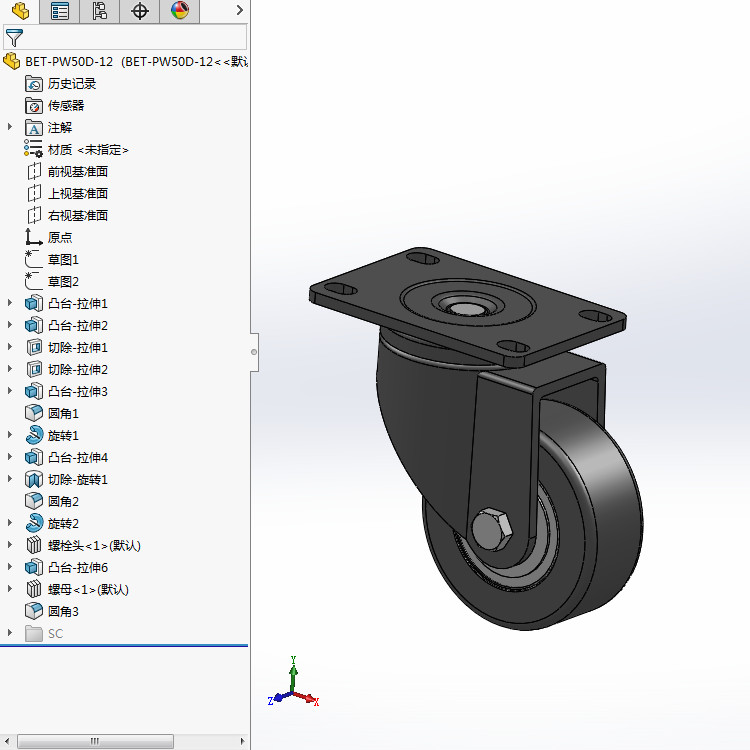Expand the 凸台-拉伸4 feature
750x750 pixels.
coord(10,457)
